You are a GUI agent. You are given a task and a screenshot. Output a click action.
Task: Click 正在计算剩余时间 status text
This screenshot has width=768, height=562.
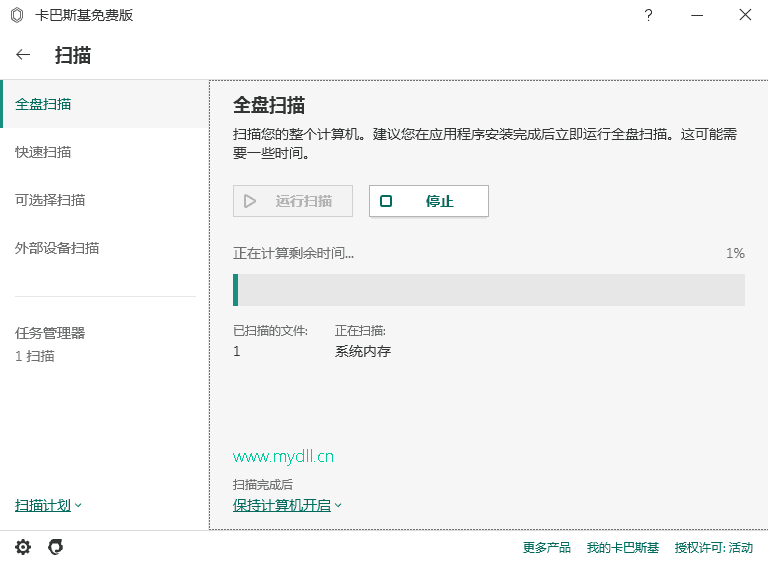click(x=293, y=253)
